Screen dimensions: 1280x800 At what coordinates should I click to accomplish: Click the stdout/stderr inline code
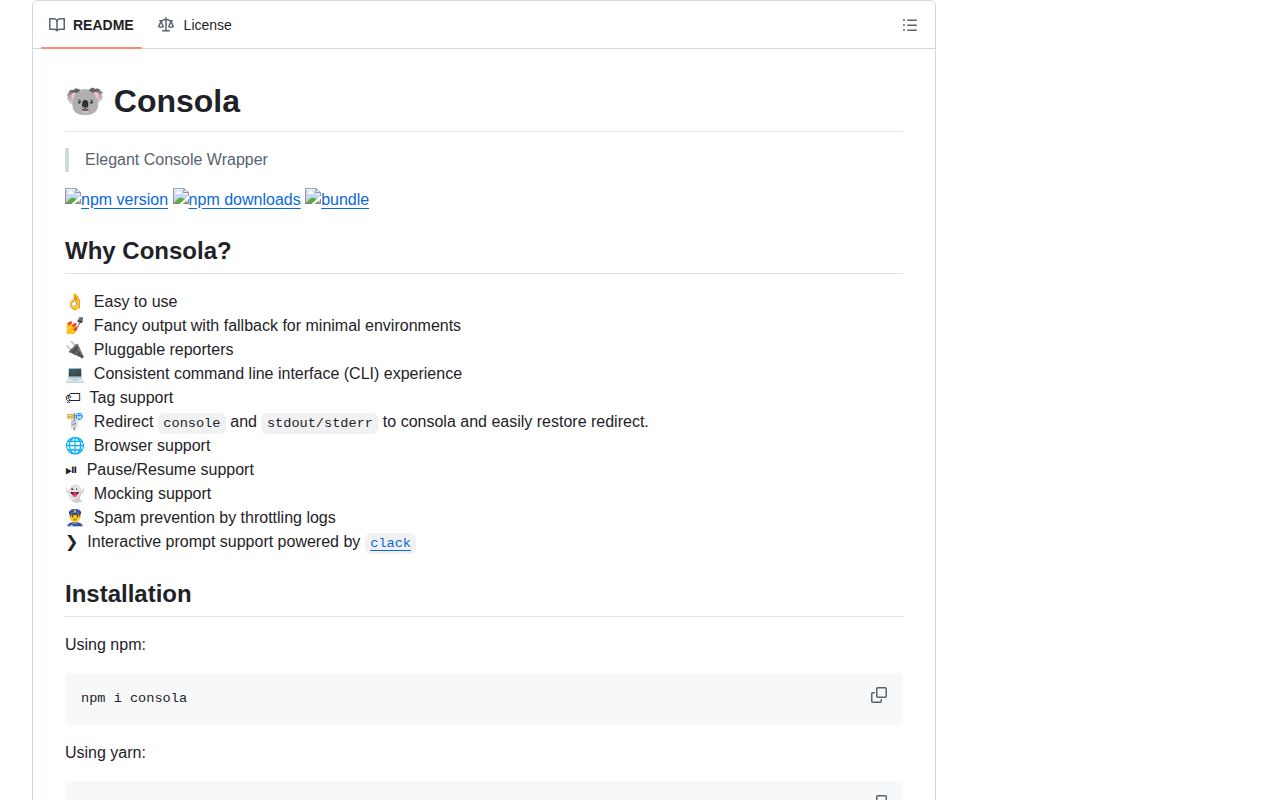(x=320, y=422)
